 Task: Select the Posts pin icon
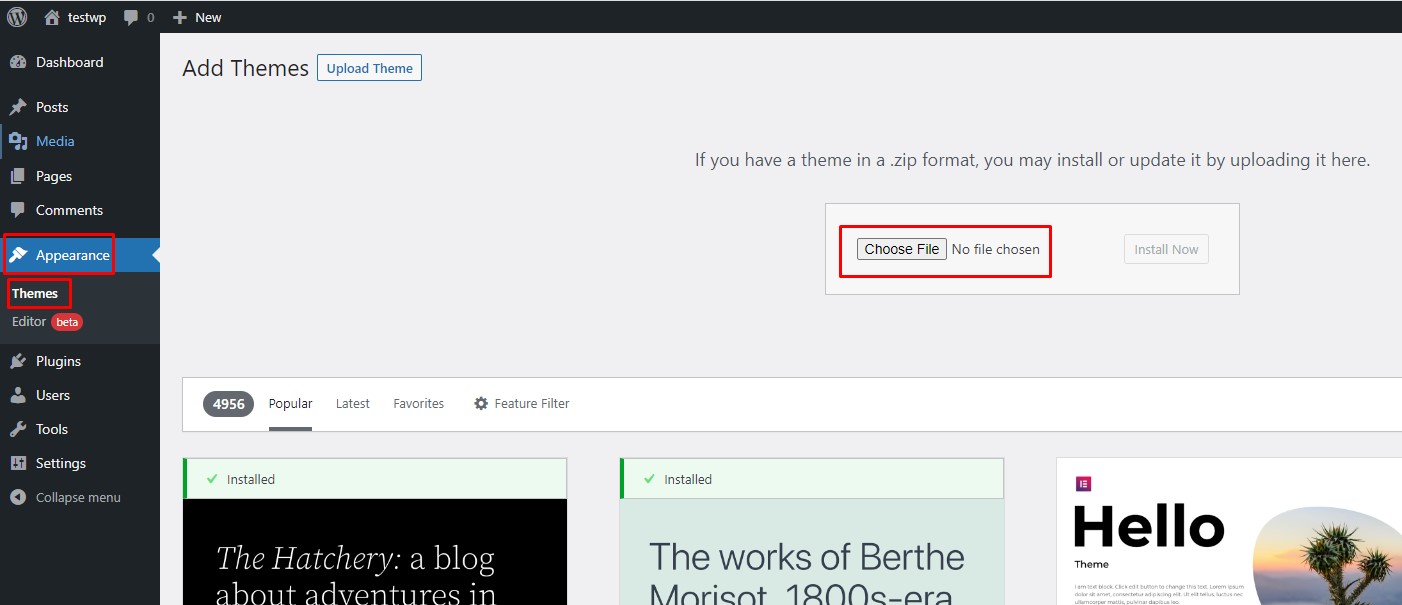(x=18, y=107)
